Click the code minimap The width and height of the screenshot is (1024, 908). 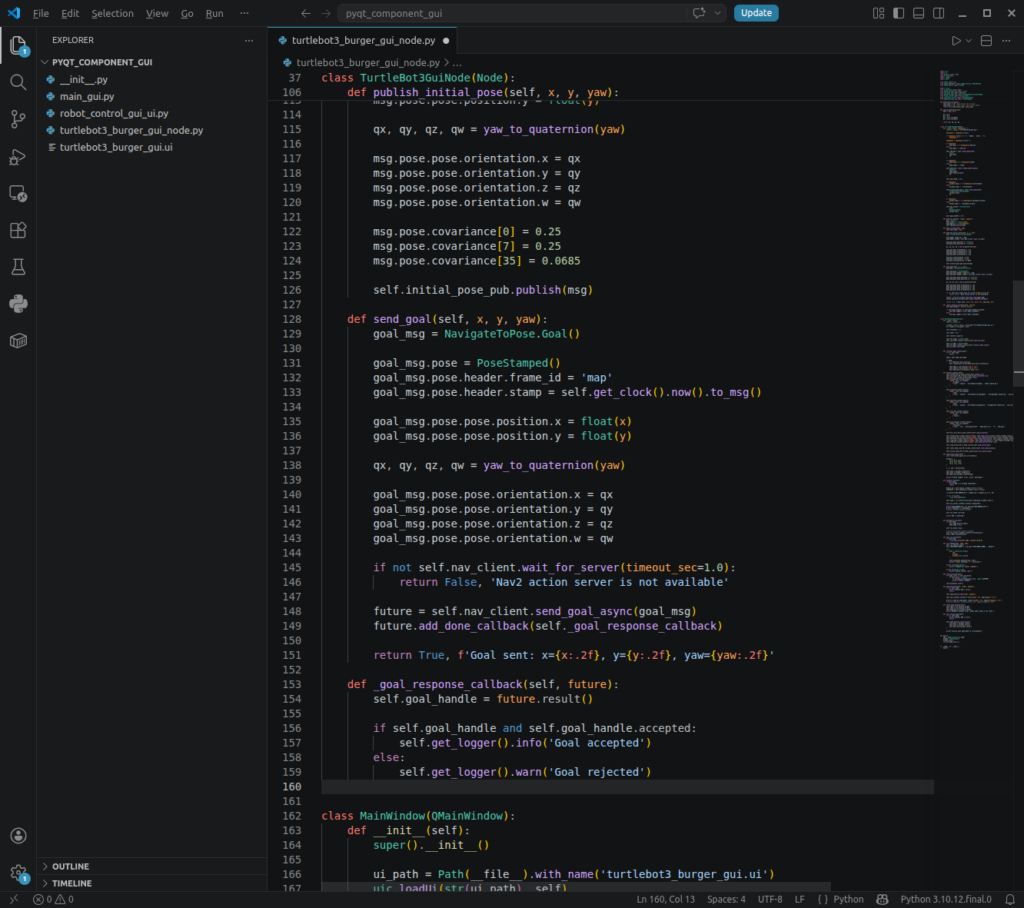[976, 359]
